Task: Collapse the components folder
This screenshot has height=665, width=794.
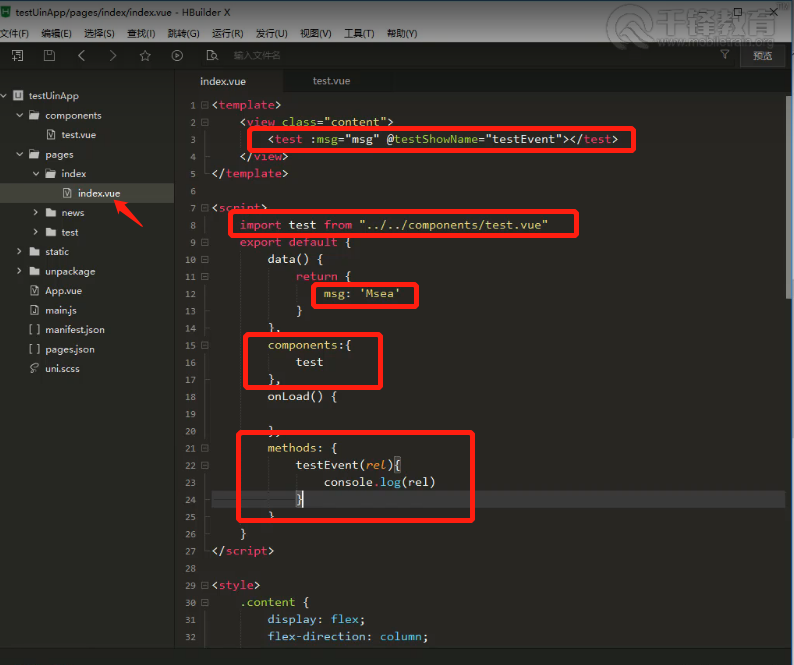Action: click(20, 115)
